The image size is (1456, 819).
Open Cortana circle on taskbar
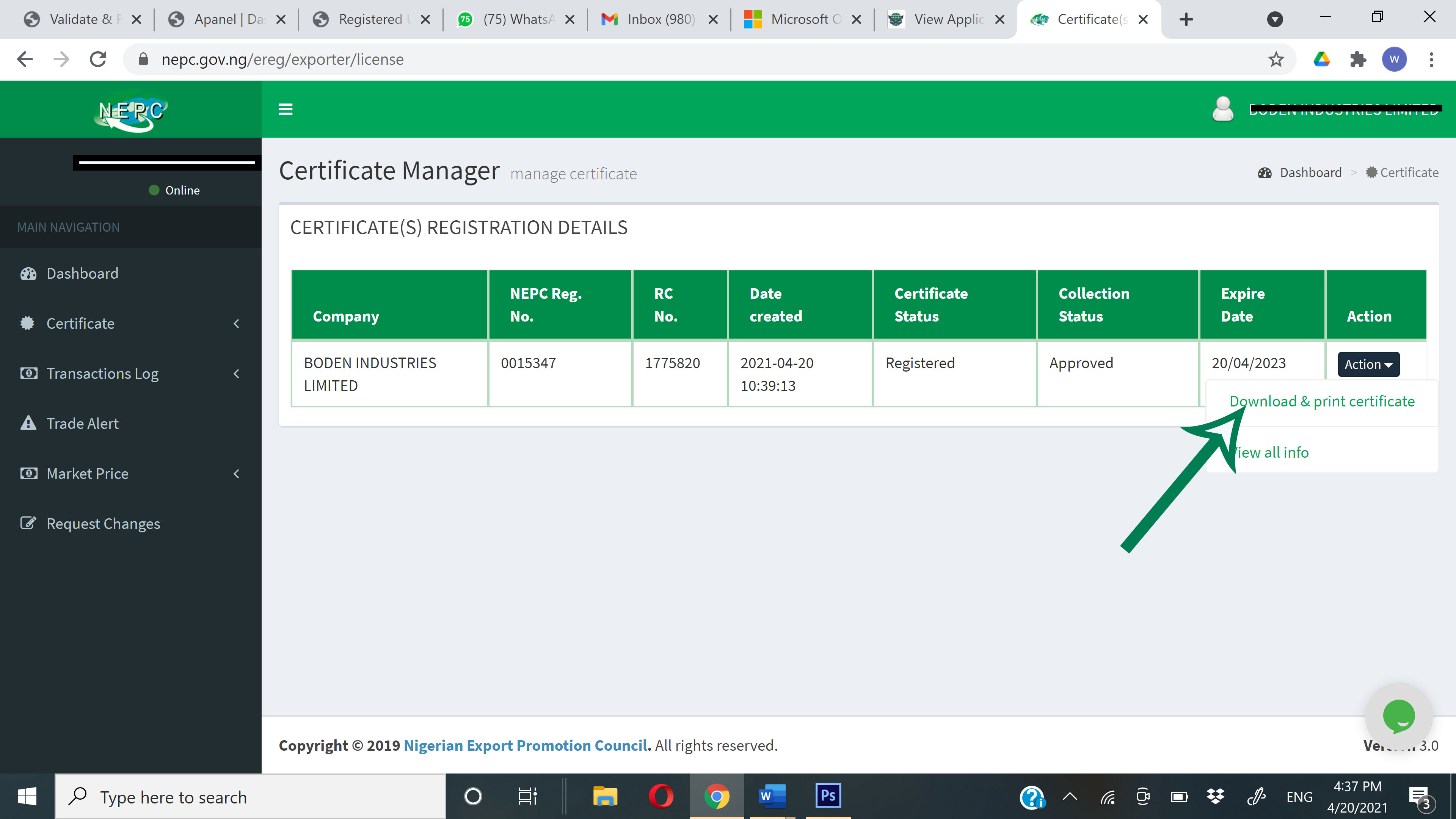(472, 797)
